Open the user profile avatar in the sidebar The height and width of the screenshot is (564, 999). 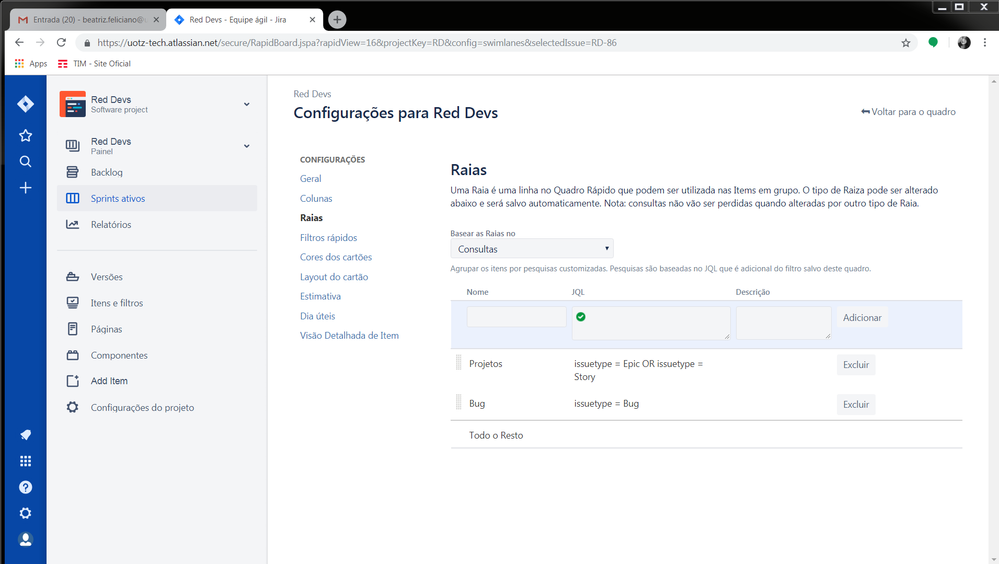pos(25,539)
